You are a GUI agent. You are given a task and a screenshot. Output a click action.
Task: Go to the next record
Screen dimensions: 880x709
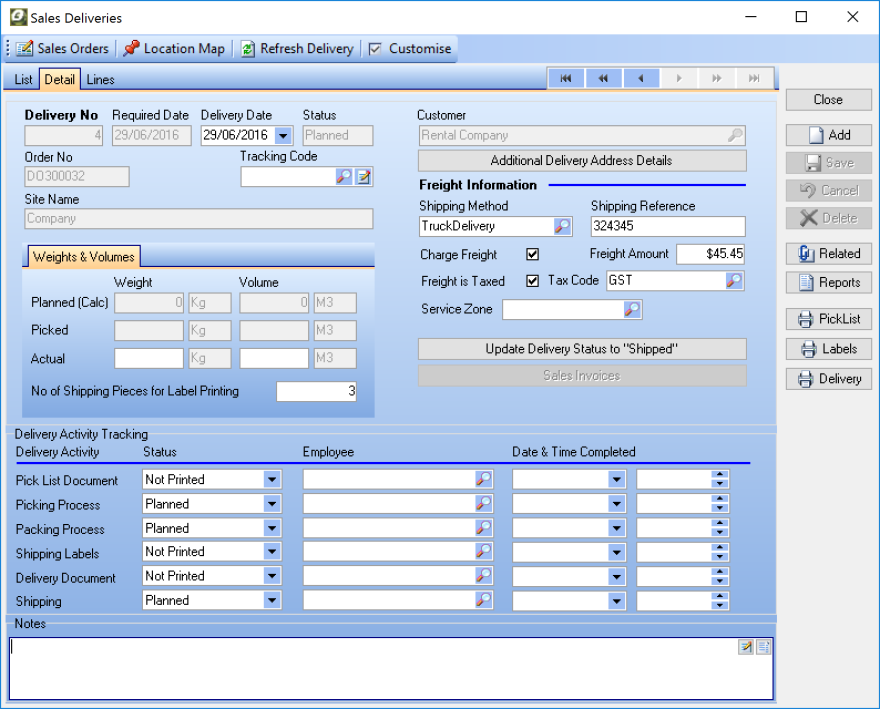point(679,79)
